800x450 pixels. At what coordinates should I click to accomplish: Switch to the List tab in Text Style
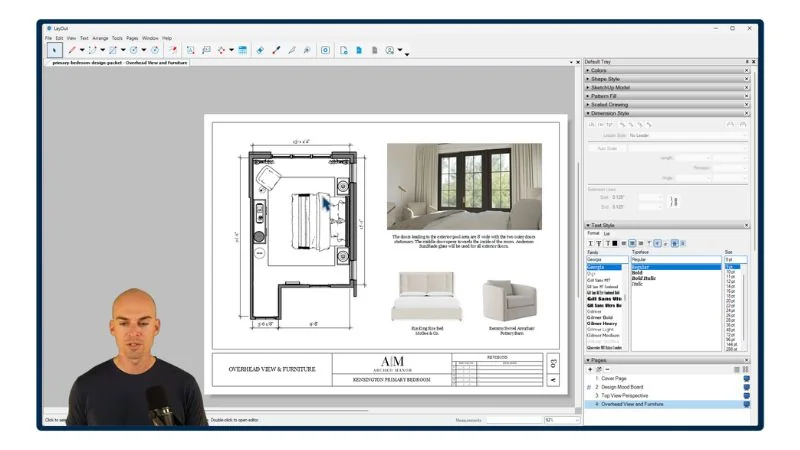coord(607,234)
